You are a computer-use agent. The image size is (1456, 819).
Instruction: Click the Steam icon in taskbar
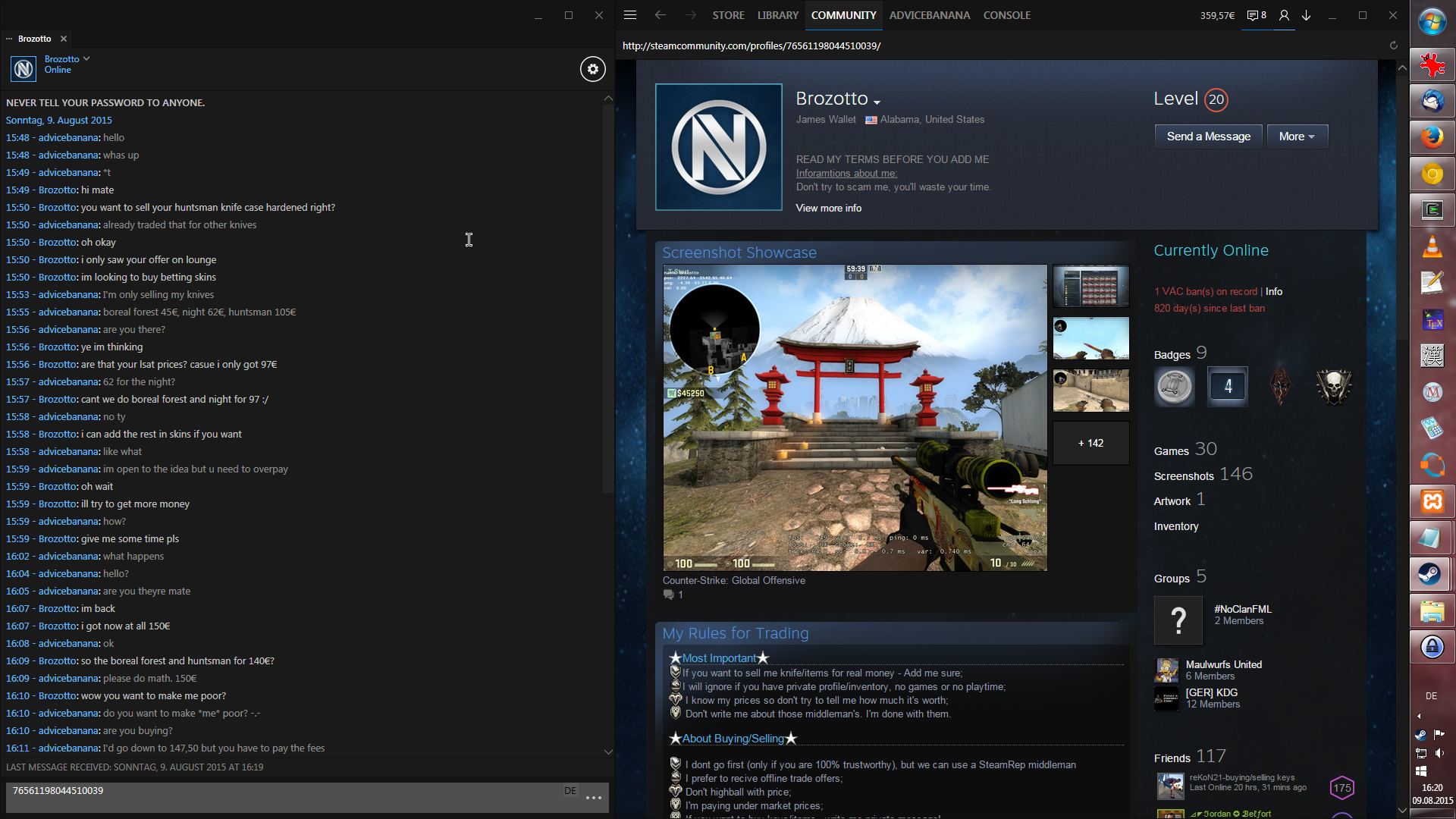click(x=1431, y=574)
